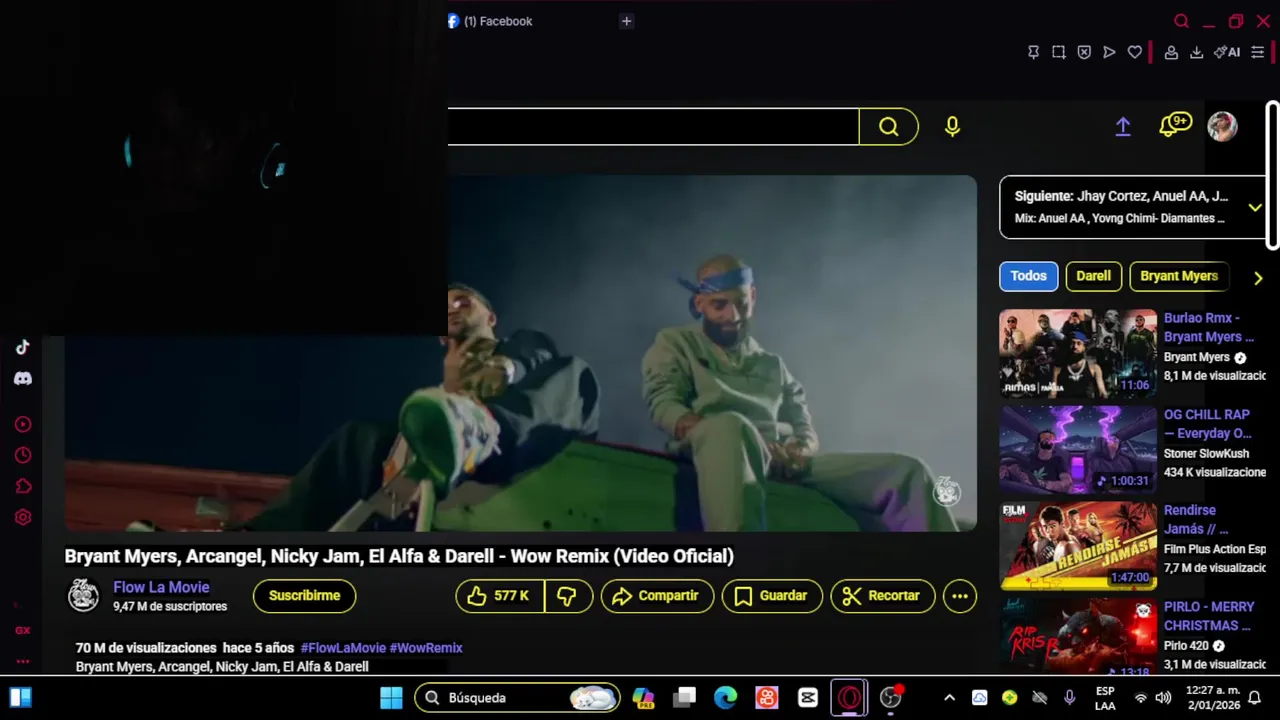Open the Opera account profile icon
The image size is (1280, 720).
pyautogui.click(x=1171, y=52)
